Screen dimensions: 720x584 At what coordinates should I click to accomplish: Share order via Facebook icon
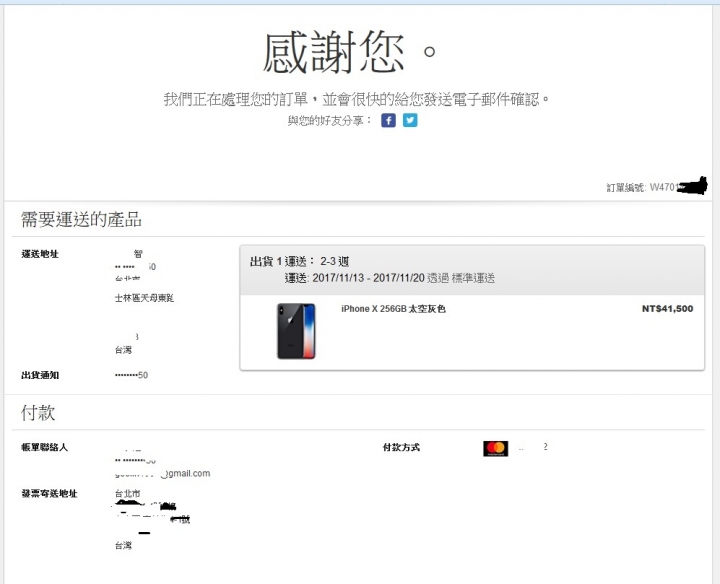pos(388,121)
